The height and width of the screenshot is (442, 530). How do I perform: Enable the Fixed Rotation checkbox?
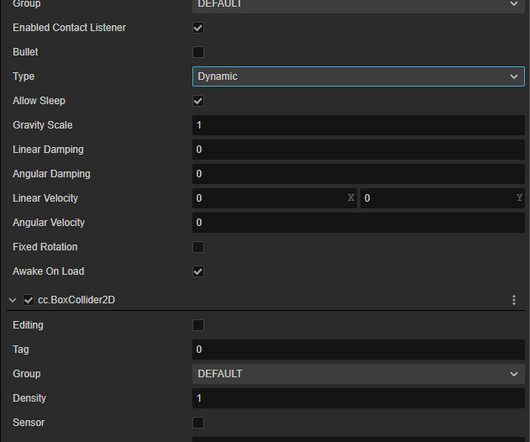[198, 247]
